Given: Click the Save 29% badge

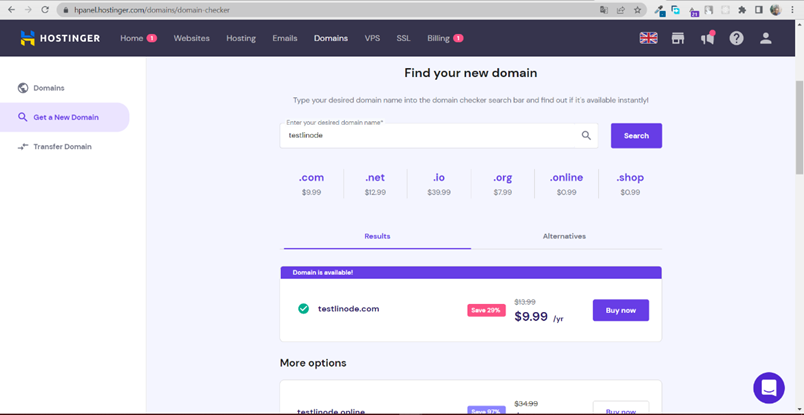Looking at the screenshot, I should tap(486, 310).
